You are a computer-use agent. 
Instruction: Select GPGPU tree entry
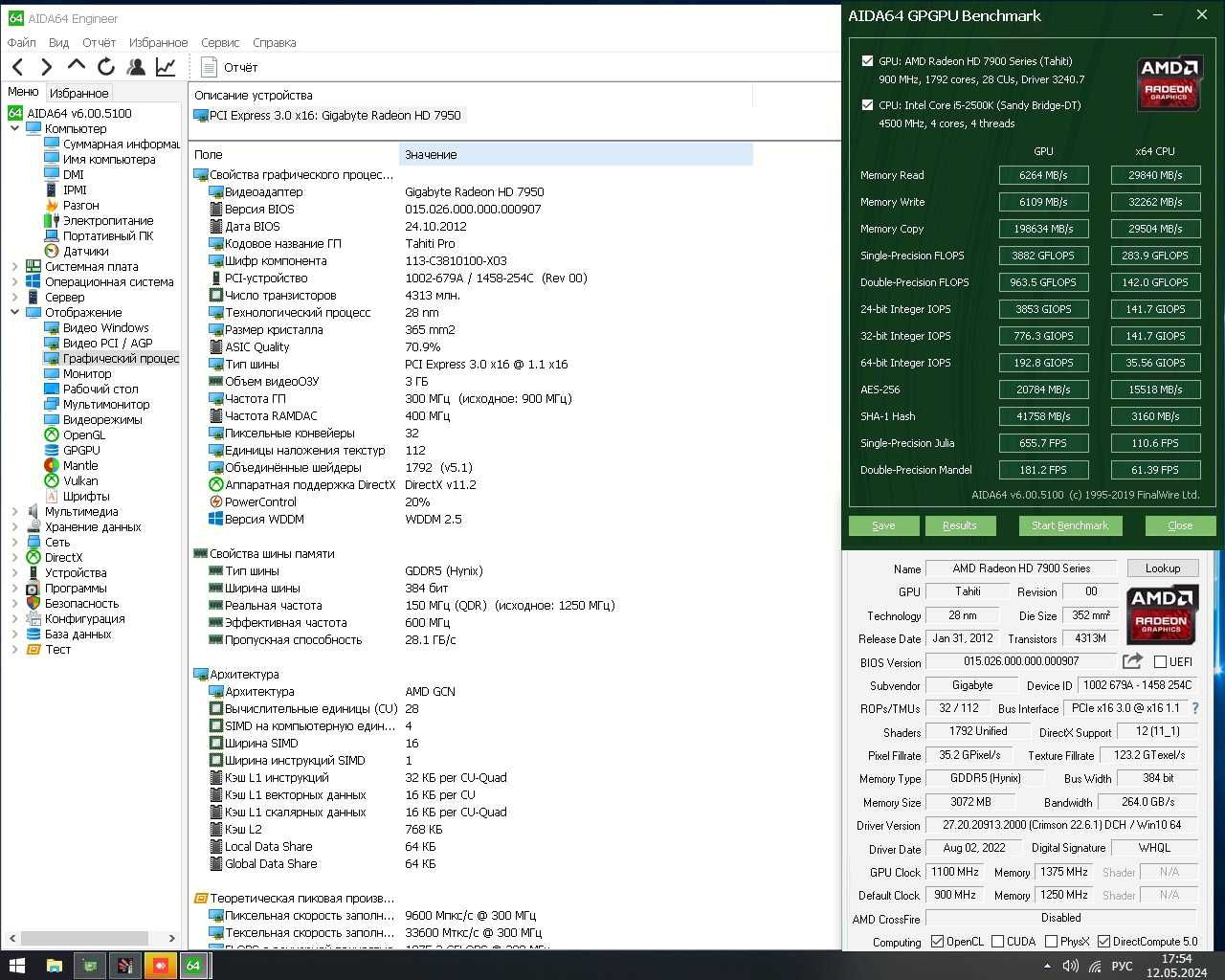(81, 450)
